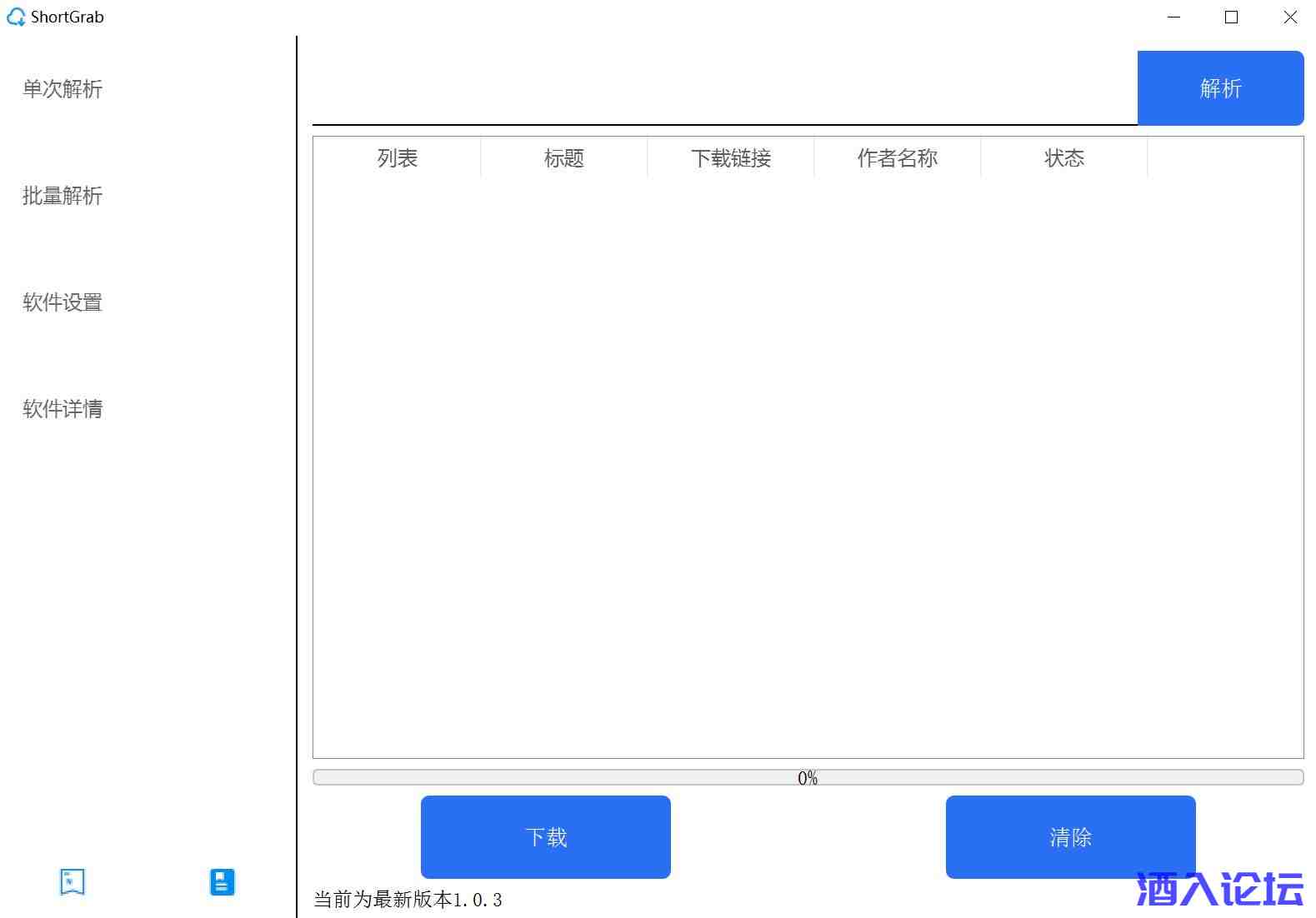
Task: Click the ShortGrab app logo icon
Action: (x=16, y=17)
